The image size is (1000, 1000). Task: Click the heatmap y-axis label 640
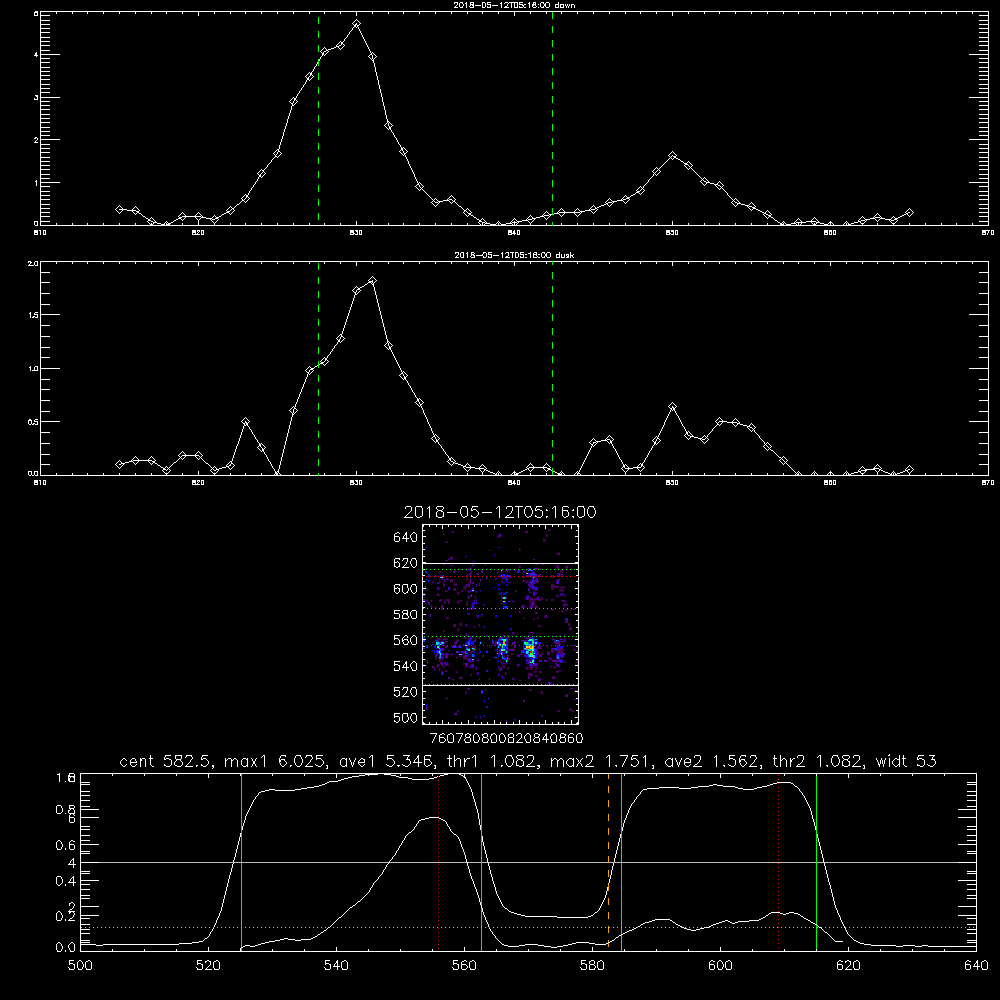[406, 537]
